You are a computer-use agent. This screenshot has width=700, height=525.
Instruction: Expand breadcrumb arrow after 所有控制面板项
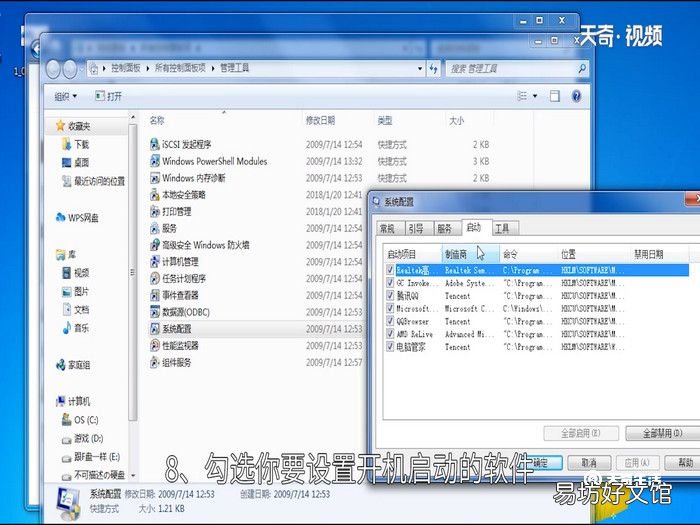point(212,68)
